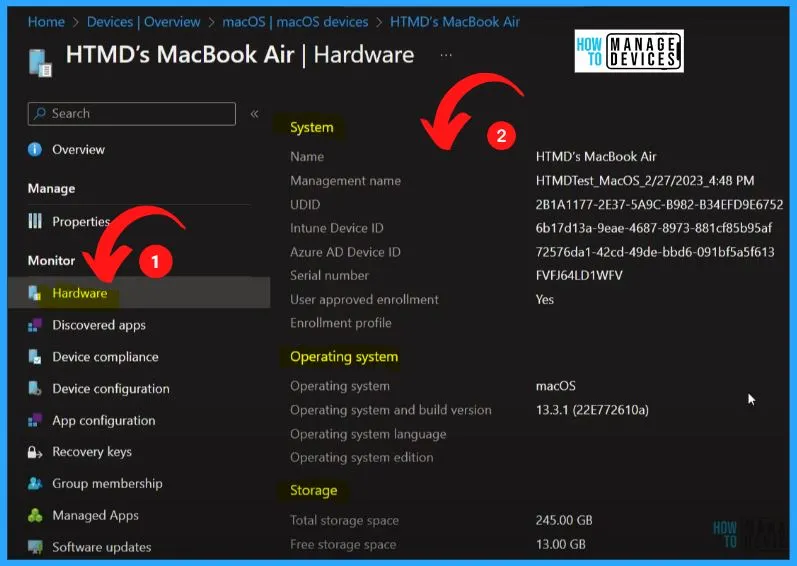The image size is (797, 566).
Task: Click the Management name label
Action: pyautogui.click(x=345, y=180)
